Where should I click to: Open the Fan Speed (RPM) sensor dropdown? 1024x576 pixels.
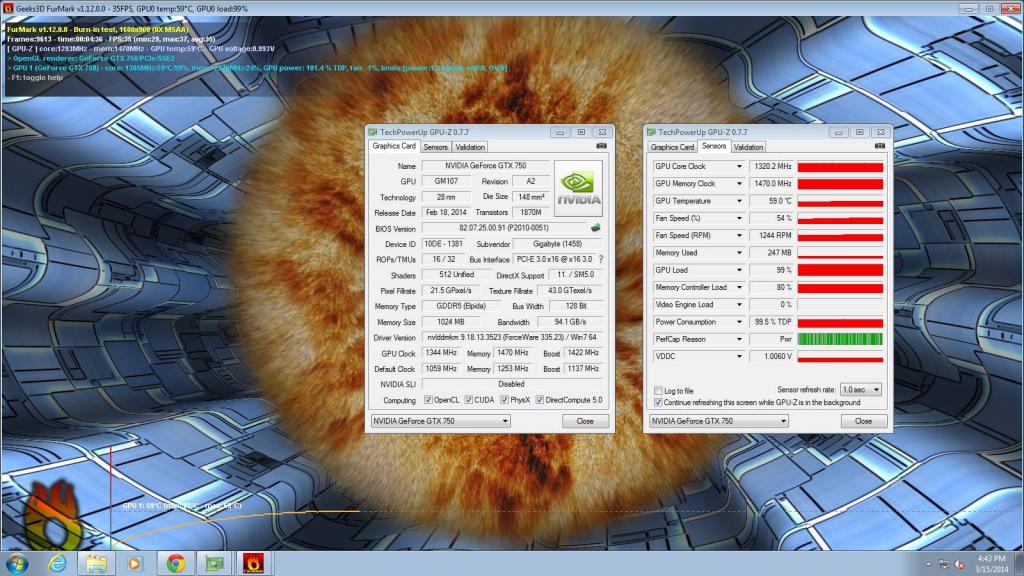tap(739, 235)
